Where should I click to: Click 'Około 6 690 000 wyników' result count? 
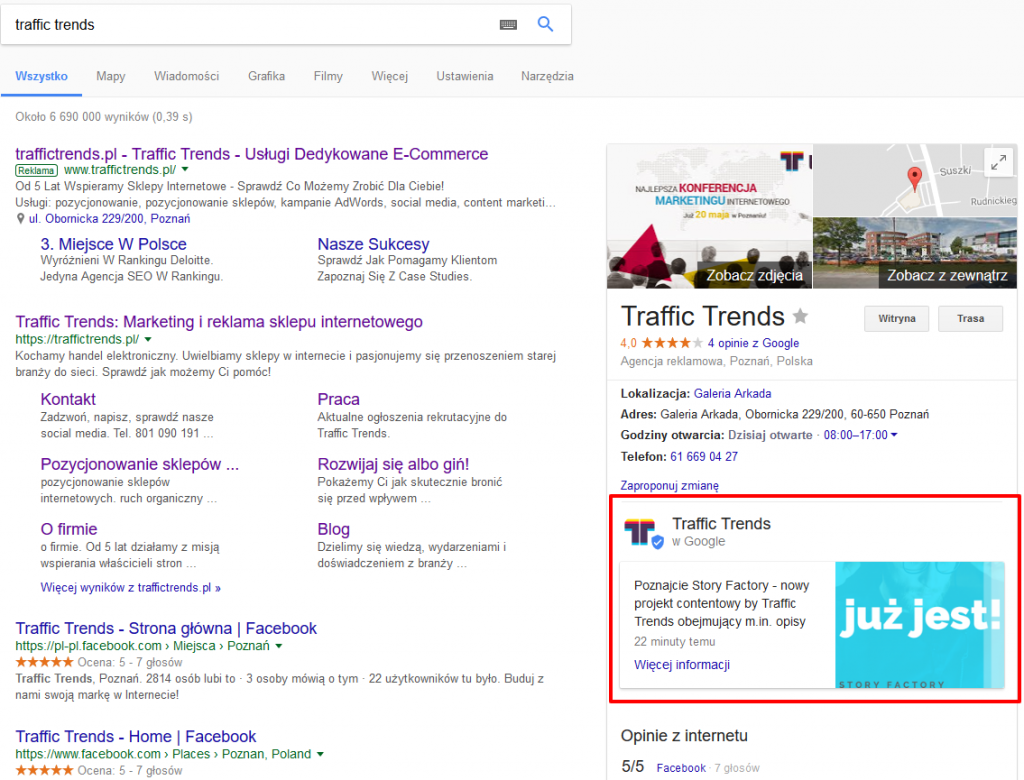tap(104, 117)
